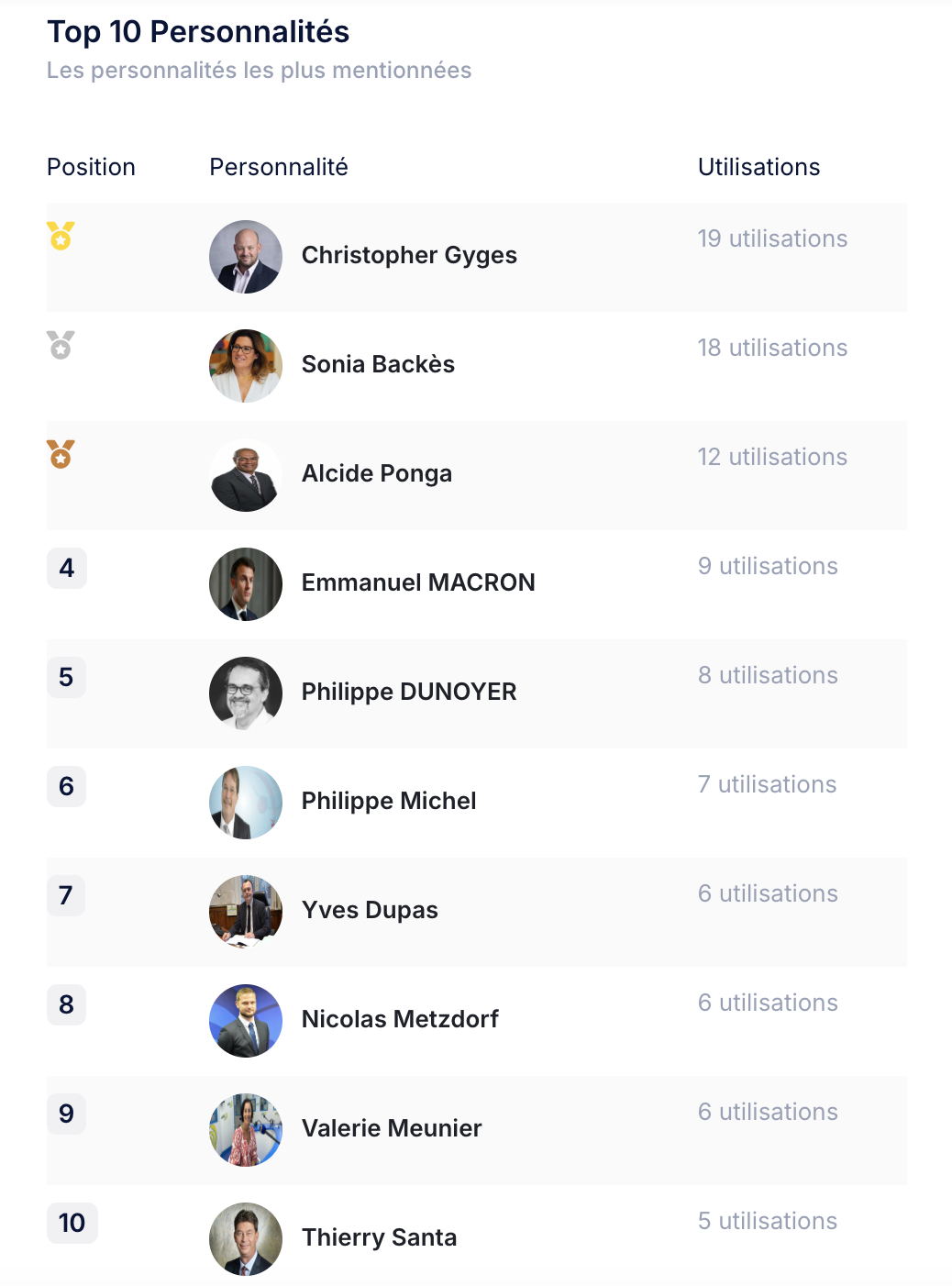This screenshot has width=952, height=1286.
Task: Click the Utilisations column header
Action: (x=759, y=167)
